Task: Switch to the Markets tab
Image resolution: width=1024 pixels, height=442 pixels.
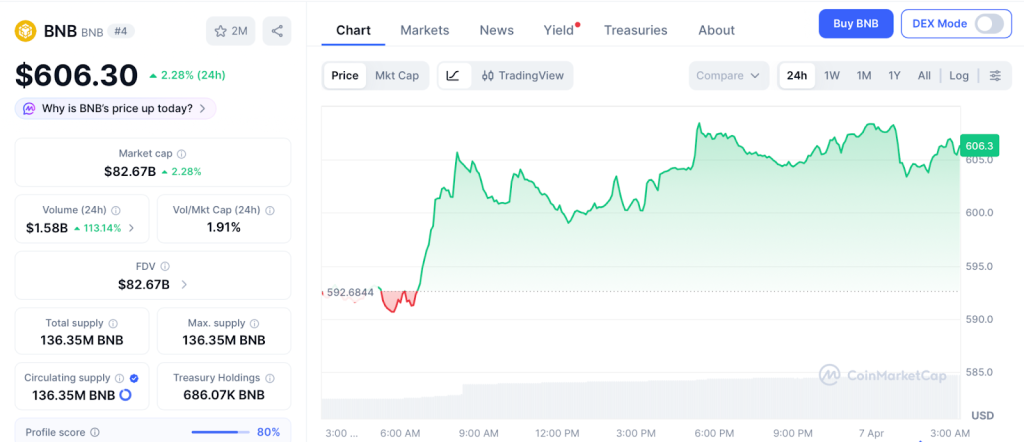Action: (425, 30)
